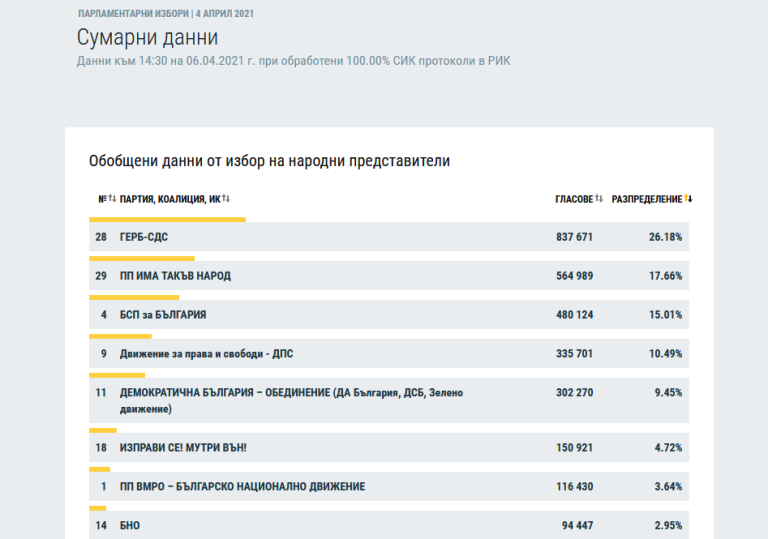Click percentage 10.49%
This screenshot has height=539, width=768.
[665, 354]
